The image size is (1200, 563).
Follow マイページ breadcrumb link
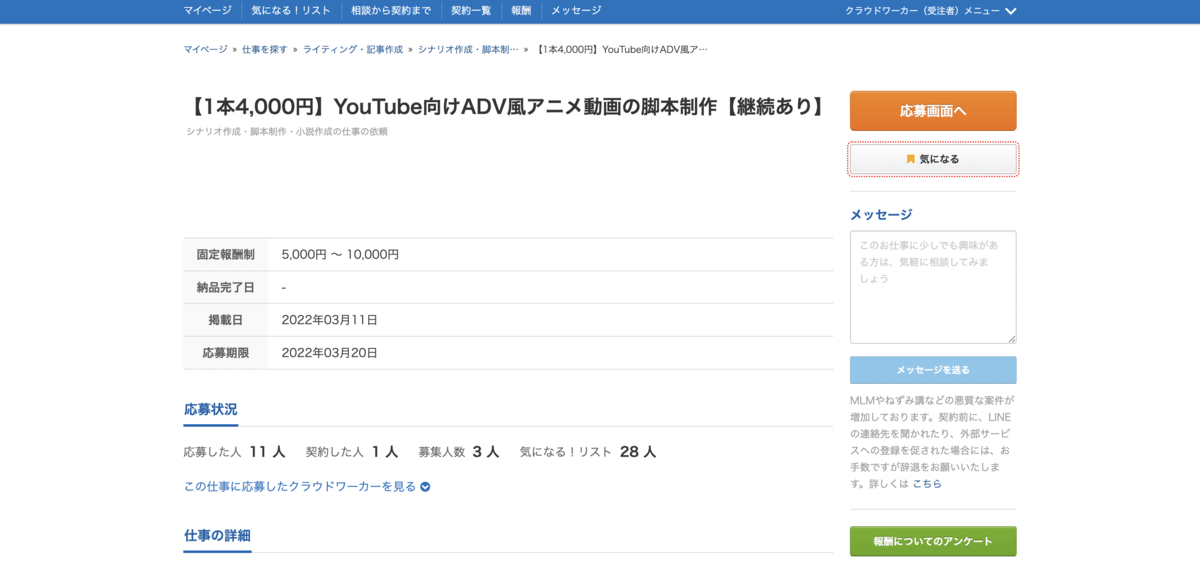(x=205, y=49)
